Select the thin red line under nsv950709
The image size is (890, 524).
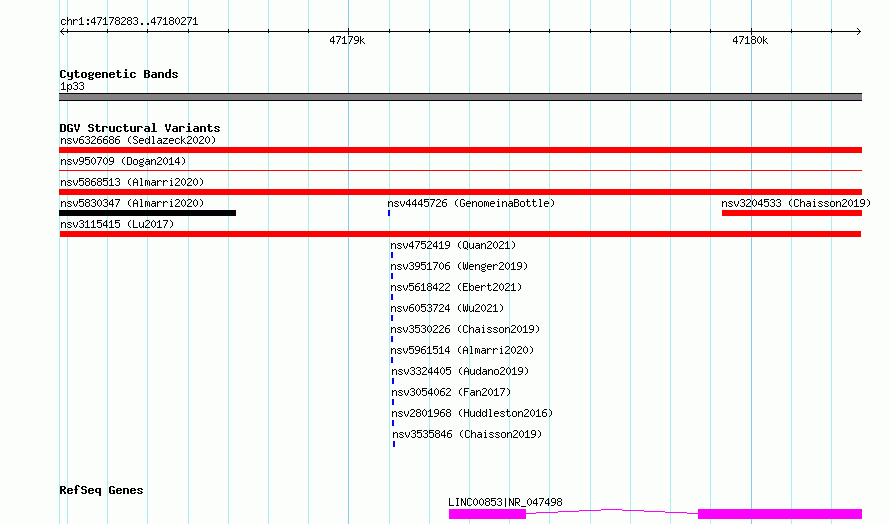tap(460, 170)
